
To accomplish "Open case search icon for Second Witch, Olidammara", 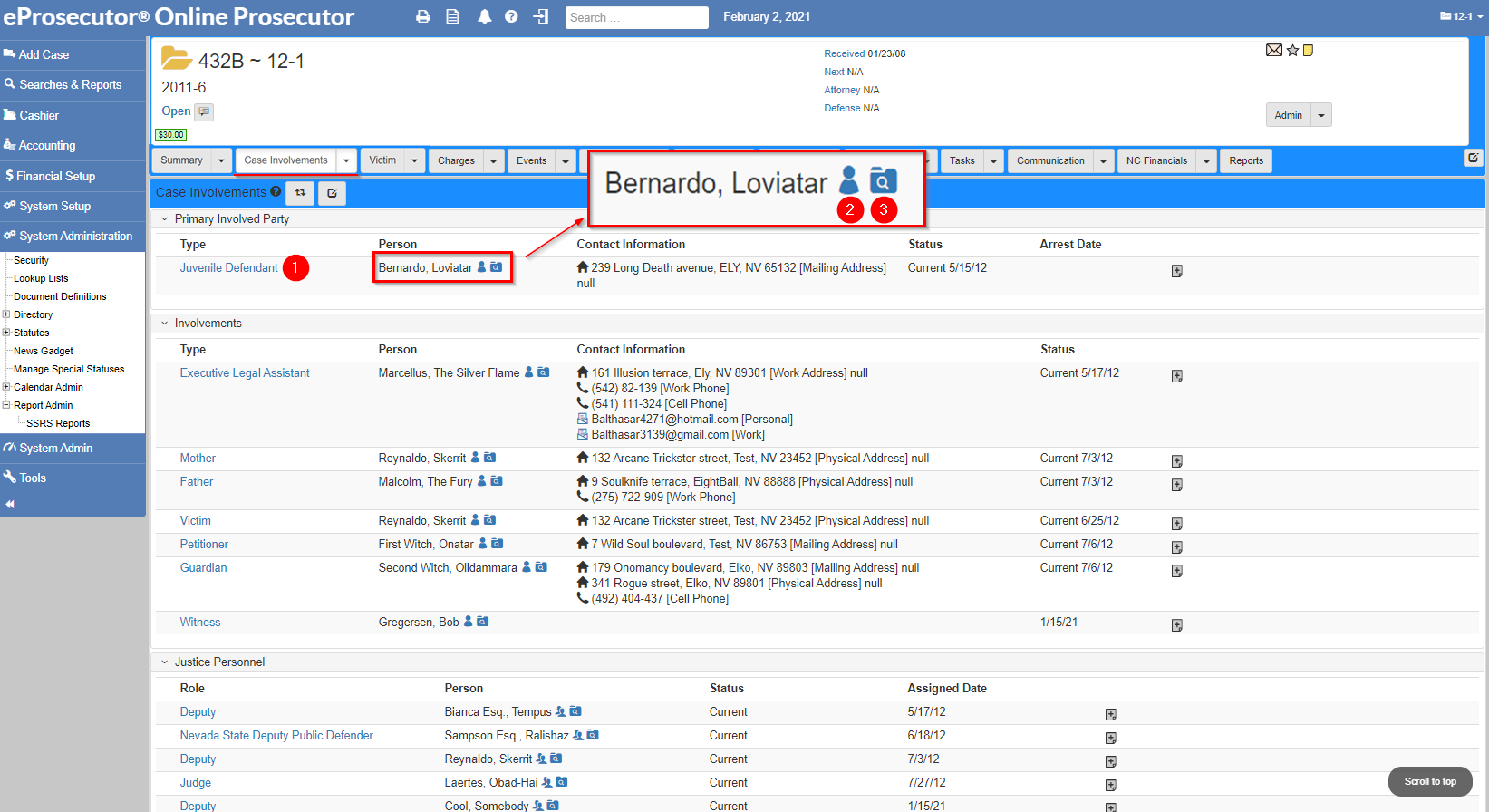I will point(541,567).
